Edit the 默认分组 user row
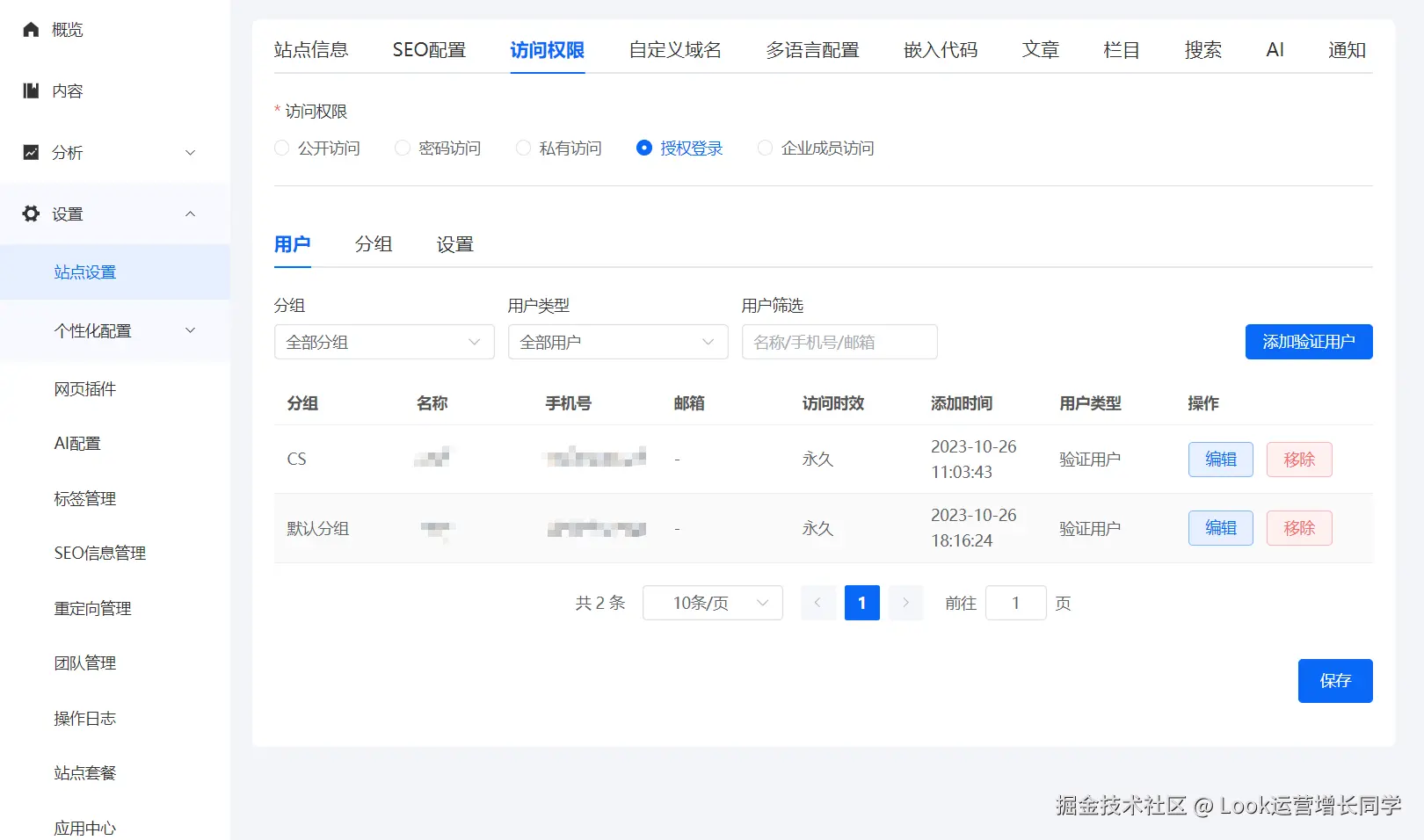 (1221, 528)
